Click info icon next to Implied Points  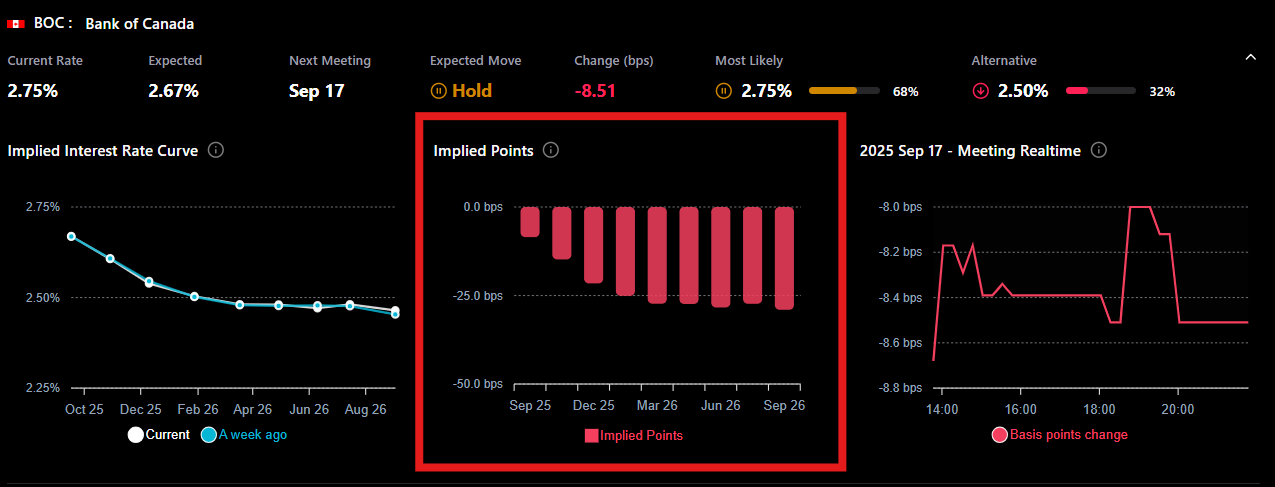[550, 150]
